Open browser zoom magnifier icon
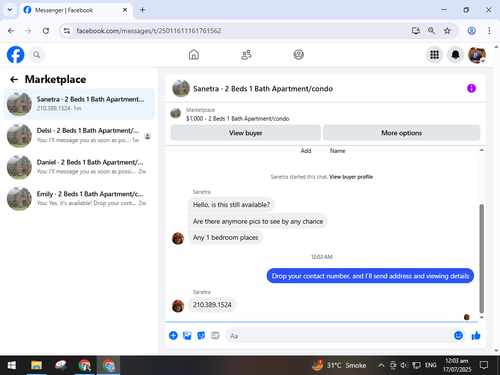 (431, 31)
